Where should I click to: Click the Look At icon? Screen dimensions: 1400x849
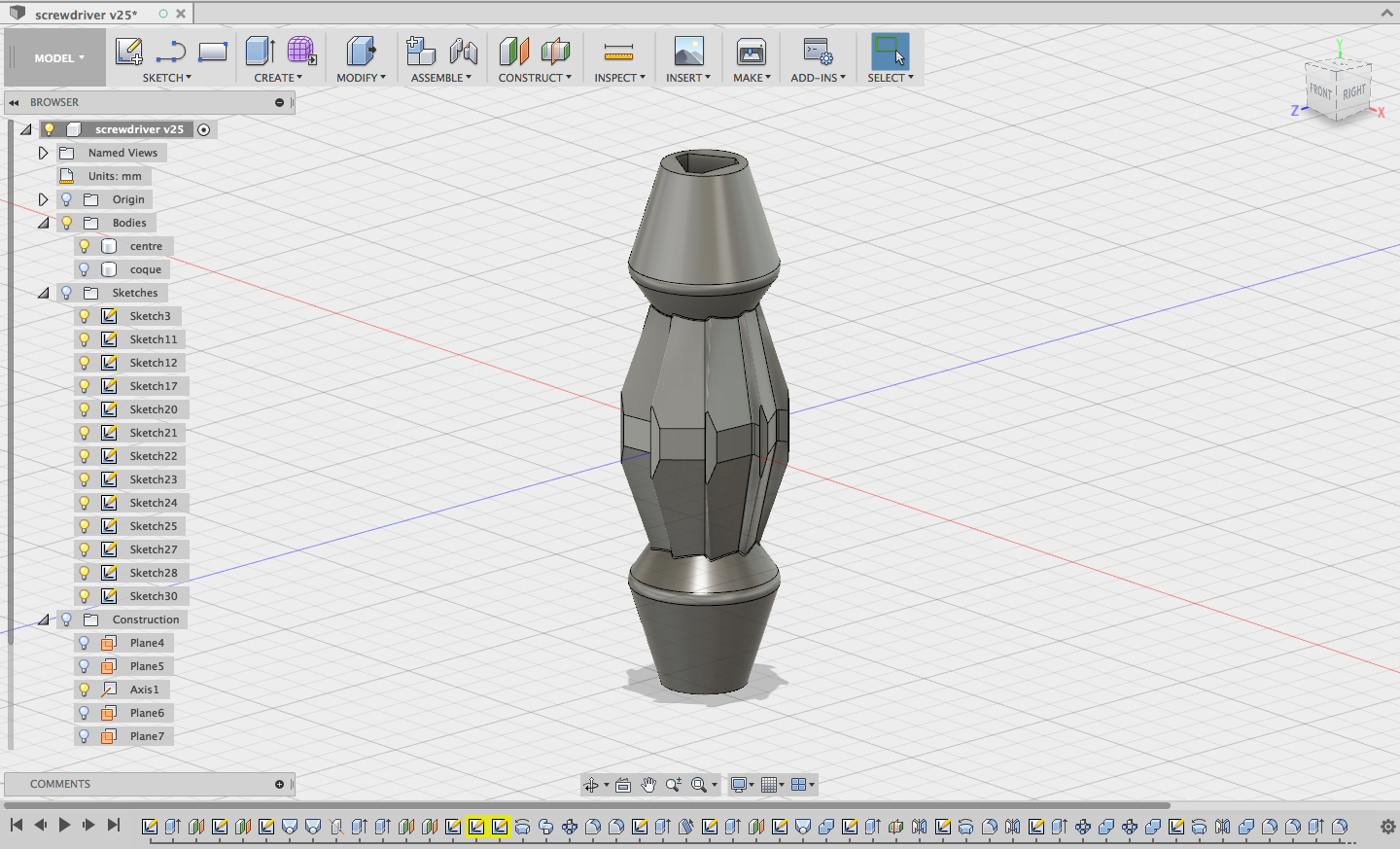pyautogui.click(x=623, y=785)
